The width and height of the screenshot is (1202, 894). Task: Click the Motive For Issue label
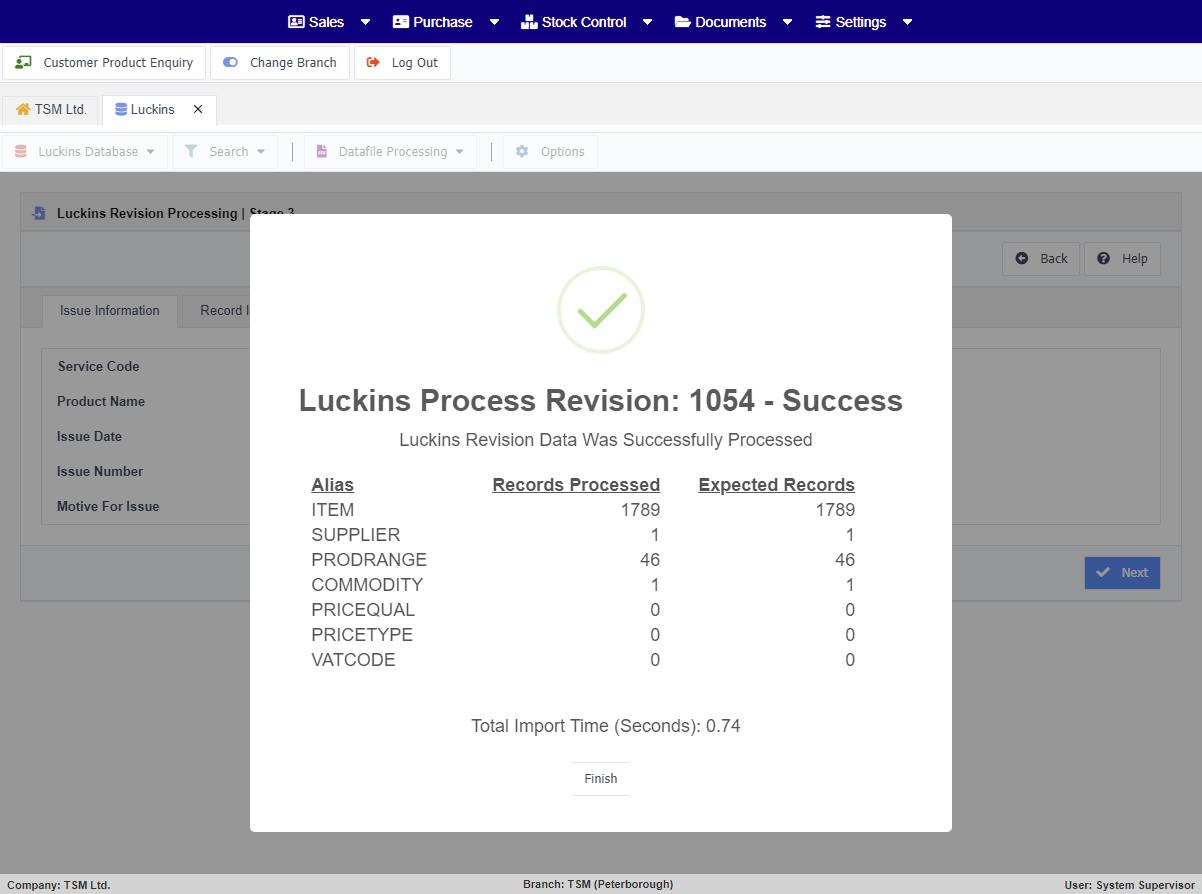coord(108,506)
